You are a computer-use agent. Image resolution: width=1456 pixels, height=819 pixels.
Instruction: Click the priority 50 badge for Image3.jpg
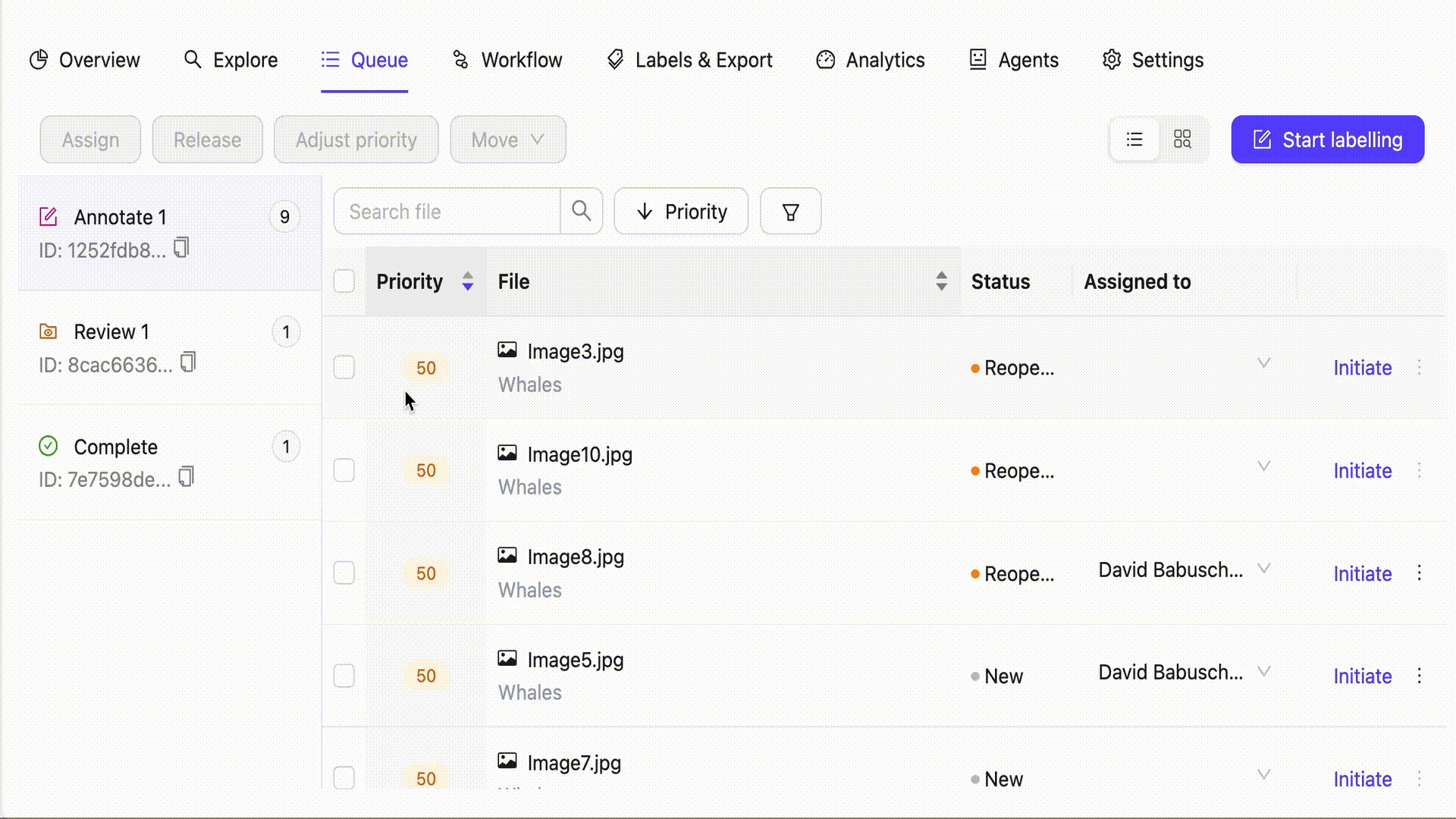tap(425, 368)
